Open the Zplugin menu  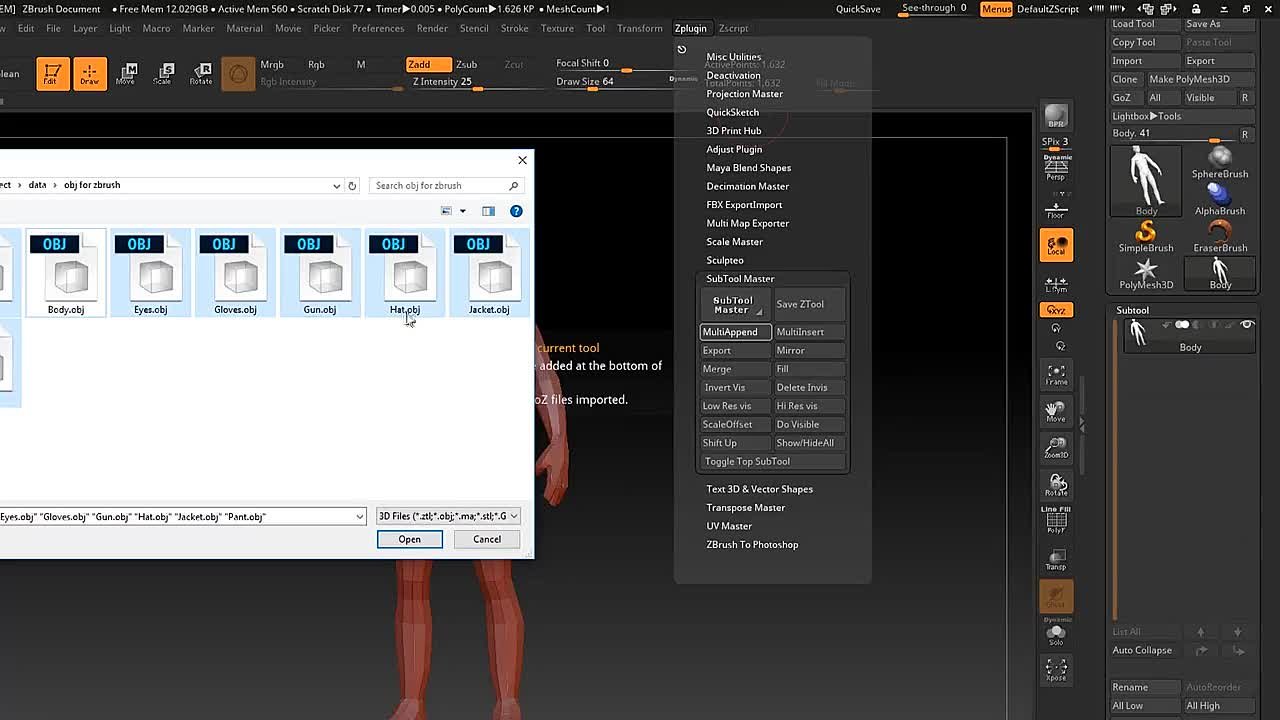690,28
